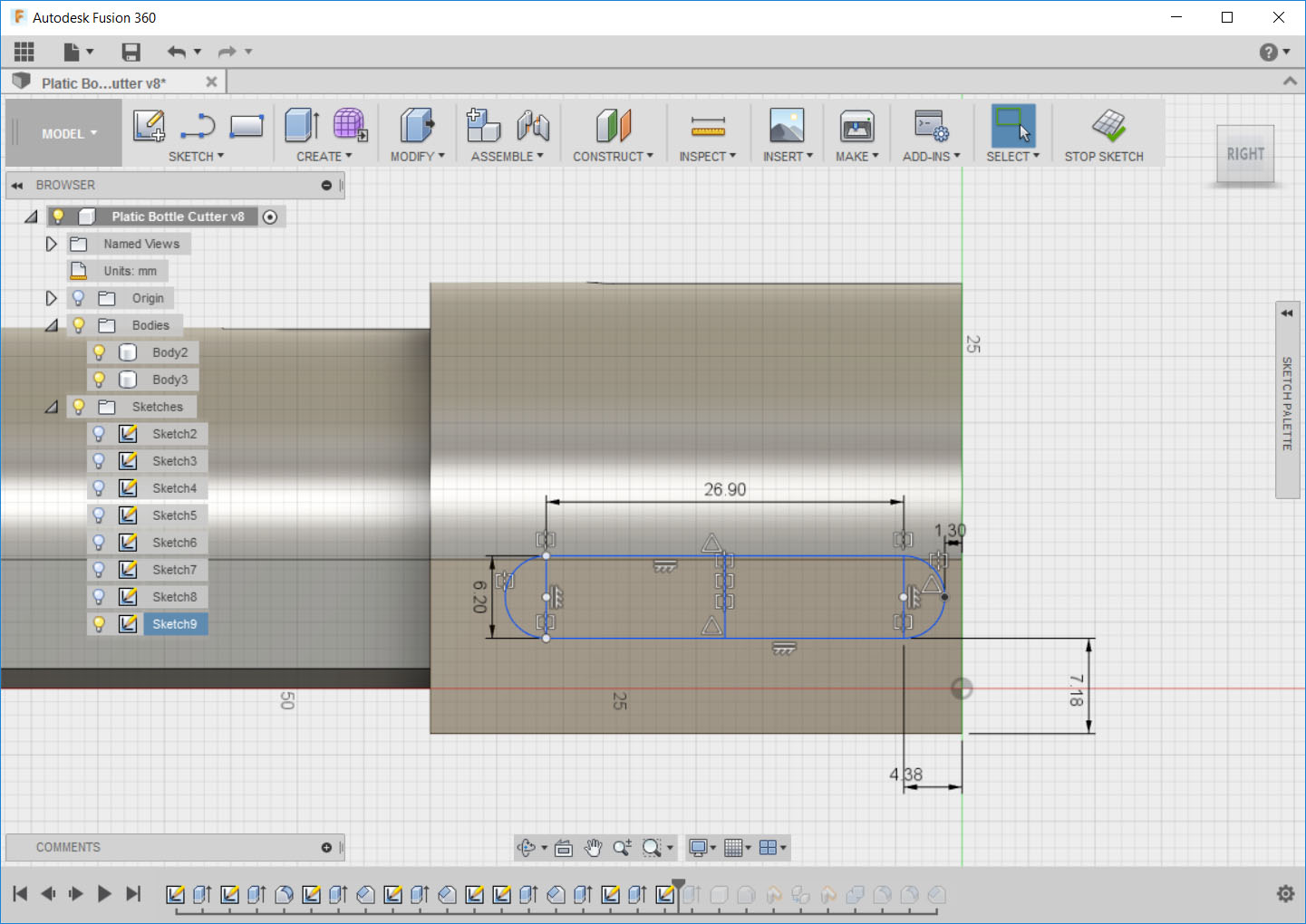Select the pan hand tool in navigation bar
The height and width of the screenshot is (924, 1306).
593,848
